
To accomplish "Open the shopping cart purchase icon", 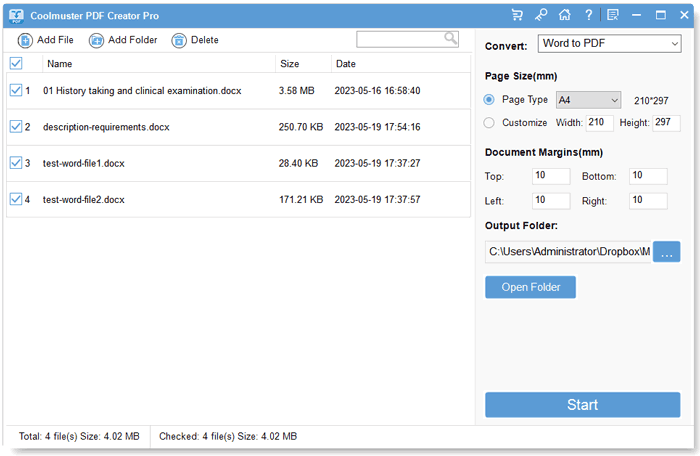I will pos(517,15).
